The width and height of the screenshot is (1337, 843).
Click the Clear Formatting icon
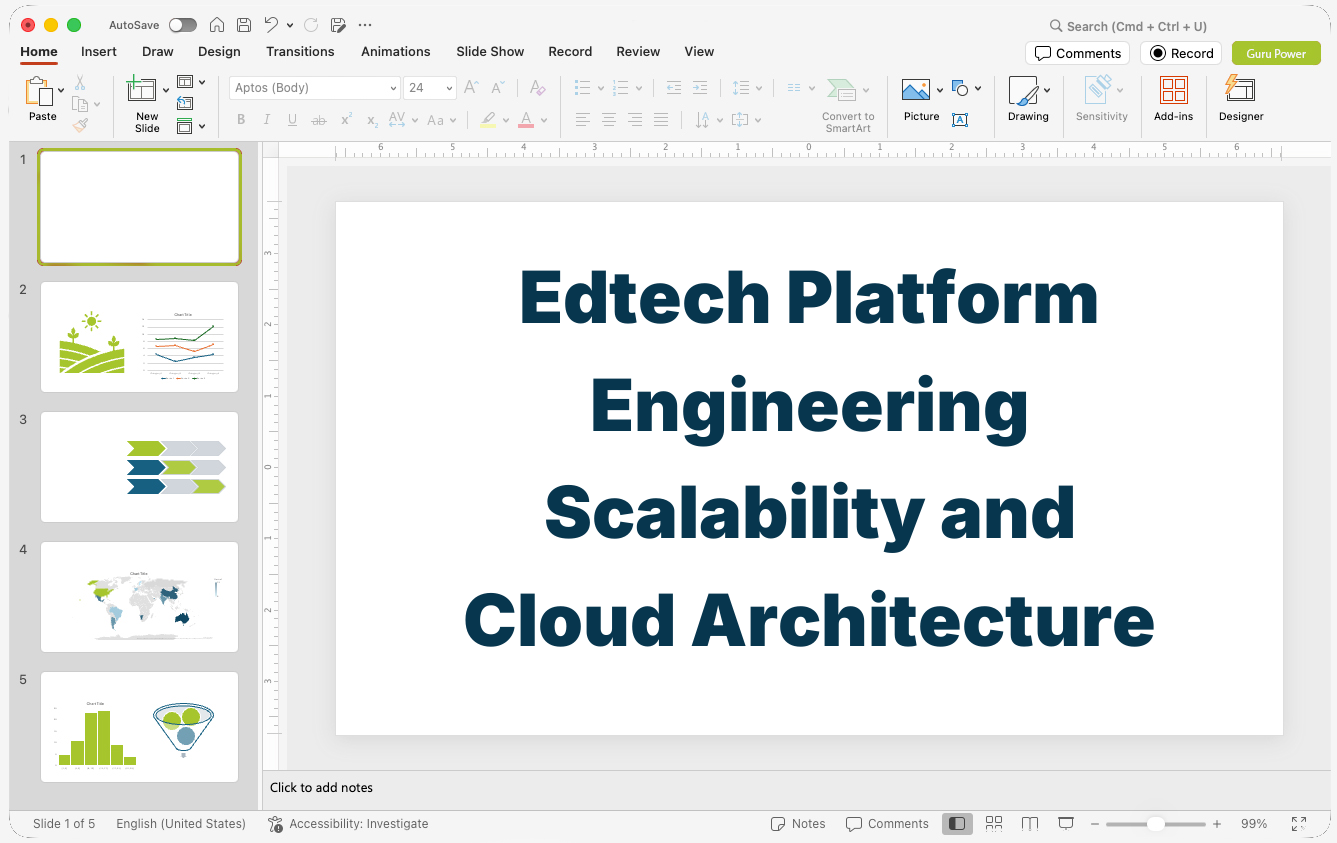(x=538, y=88)
